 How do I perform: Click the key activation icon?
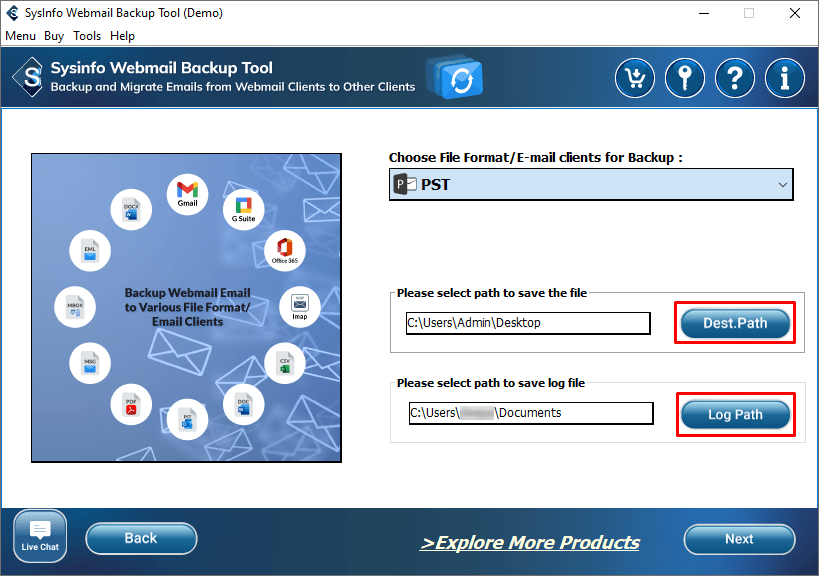(x=685, y=78)
